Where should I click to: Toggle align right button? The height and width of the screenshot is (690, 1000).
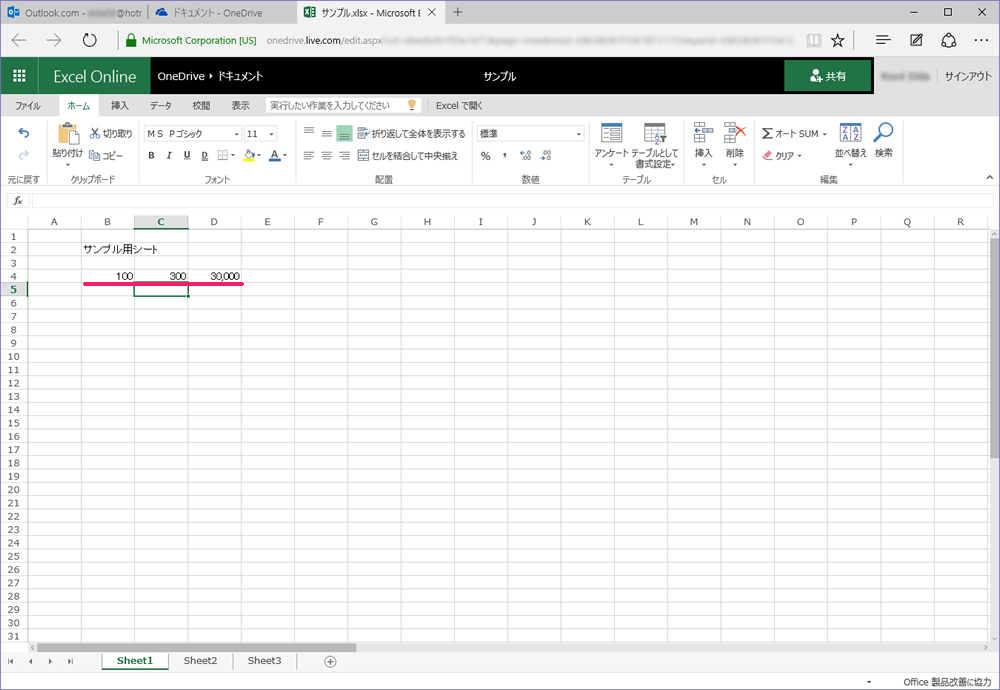point(344,155)
